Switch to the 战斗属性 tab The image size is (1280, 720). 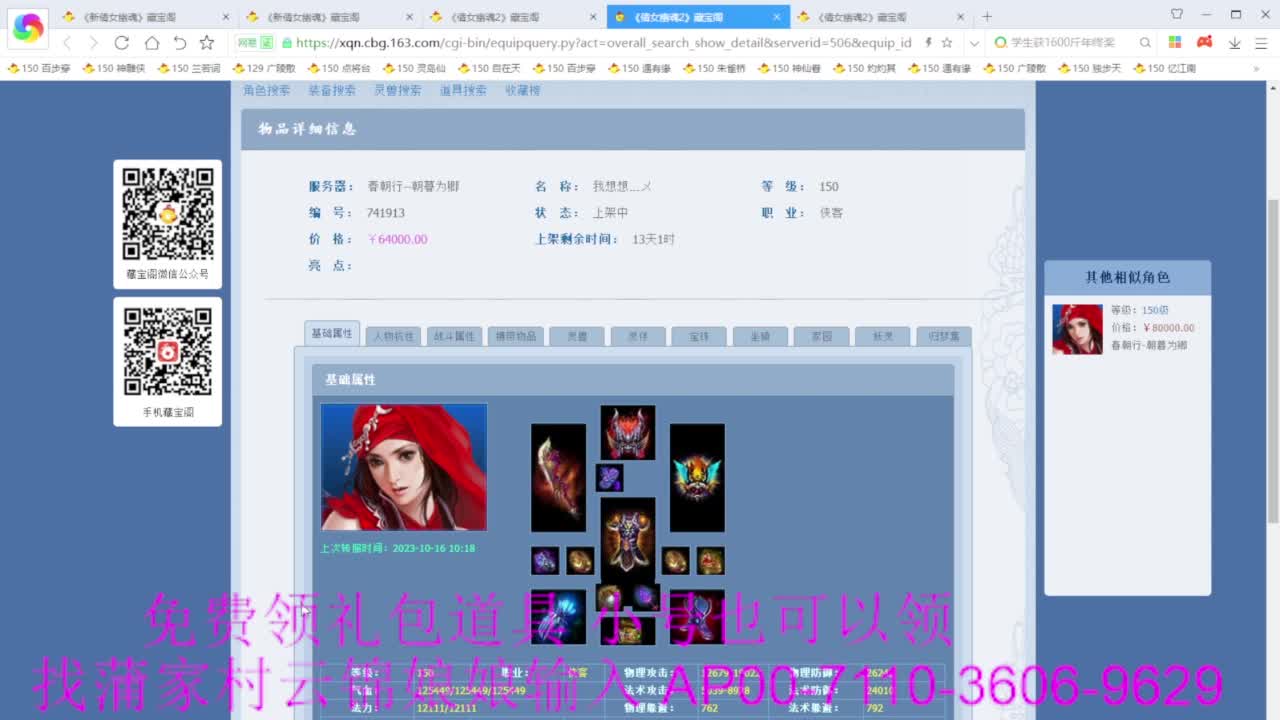[453, 336]
